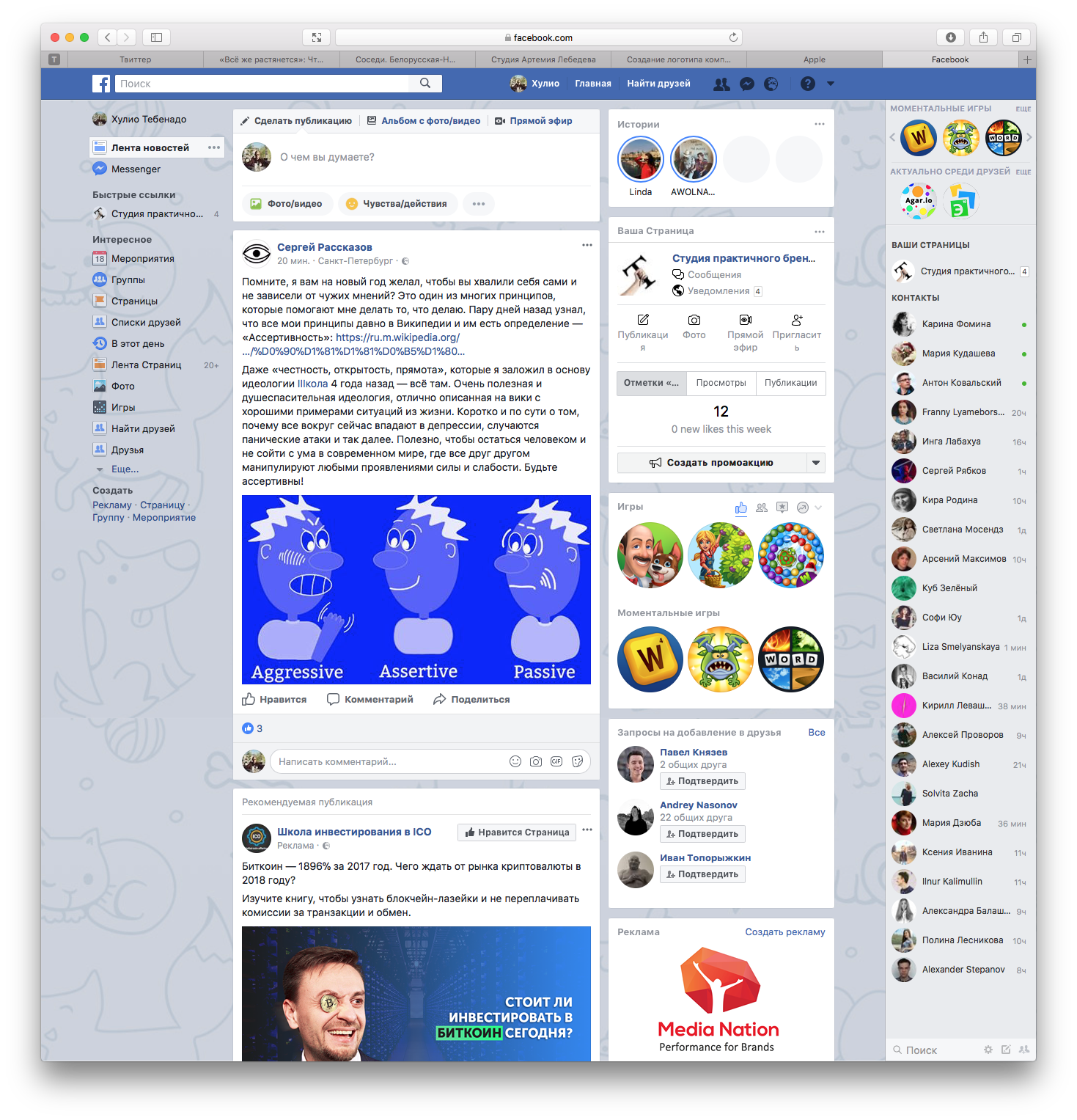Open Messenger icon in top bar
The image size is (1077, 1120).
tap(747, 84)
